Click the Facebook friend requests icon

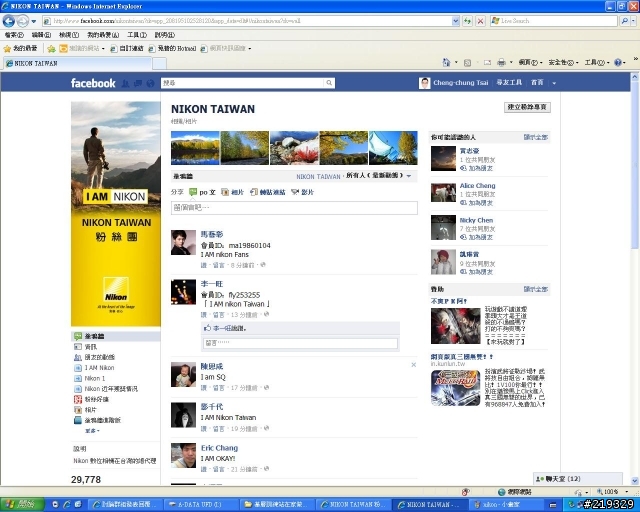[x=125, y=83]
